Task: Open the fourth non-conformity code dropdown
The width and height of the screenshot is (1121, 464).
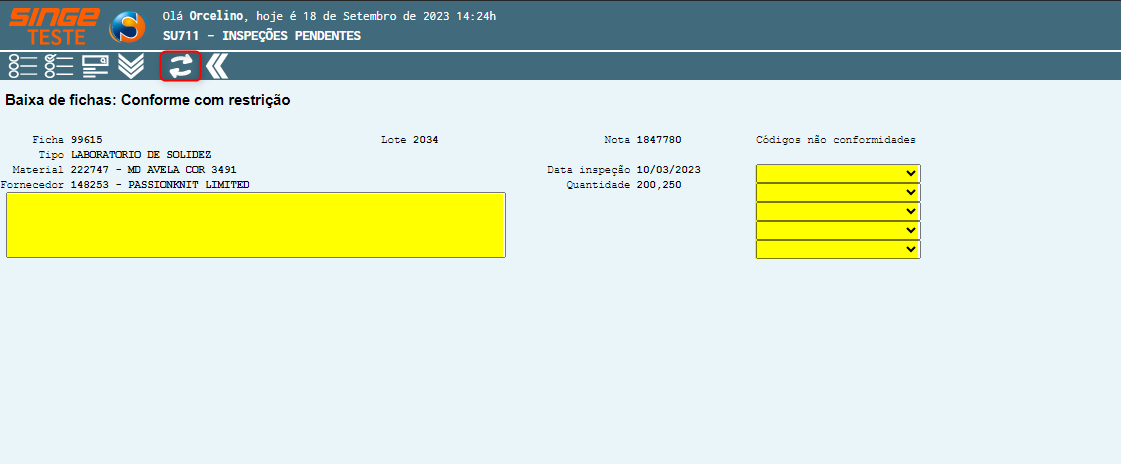Action: tap(837, 230)
